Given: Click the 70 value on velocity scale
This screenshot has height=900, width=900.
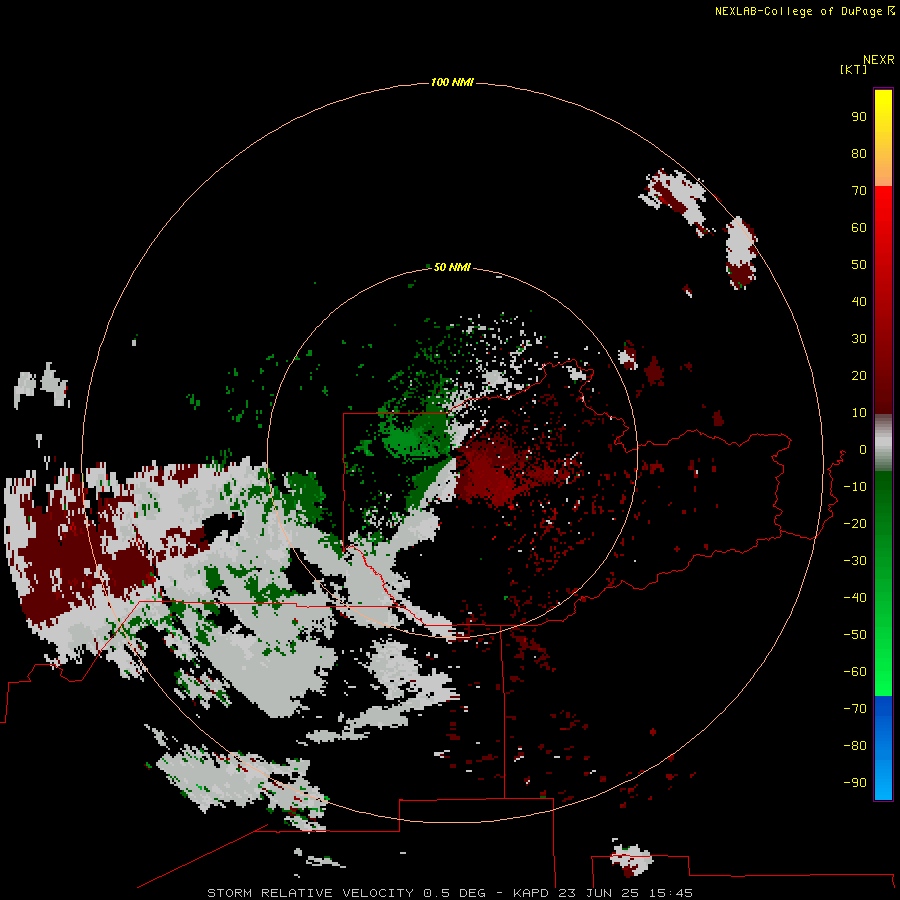Looking at the screenshot, I should pos(859,191).
